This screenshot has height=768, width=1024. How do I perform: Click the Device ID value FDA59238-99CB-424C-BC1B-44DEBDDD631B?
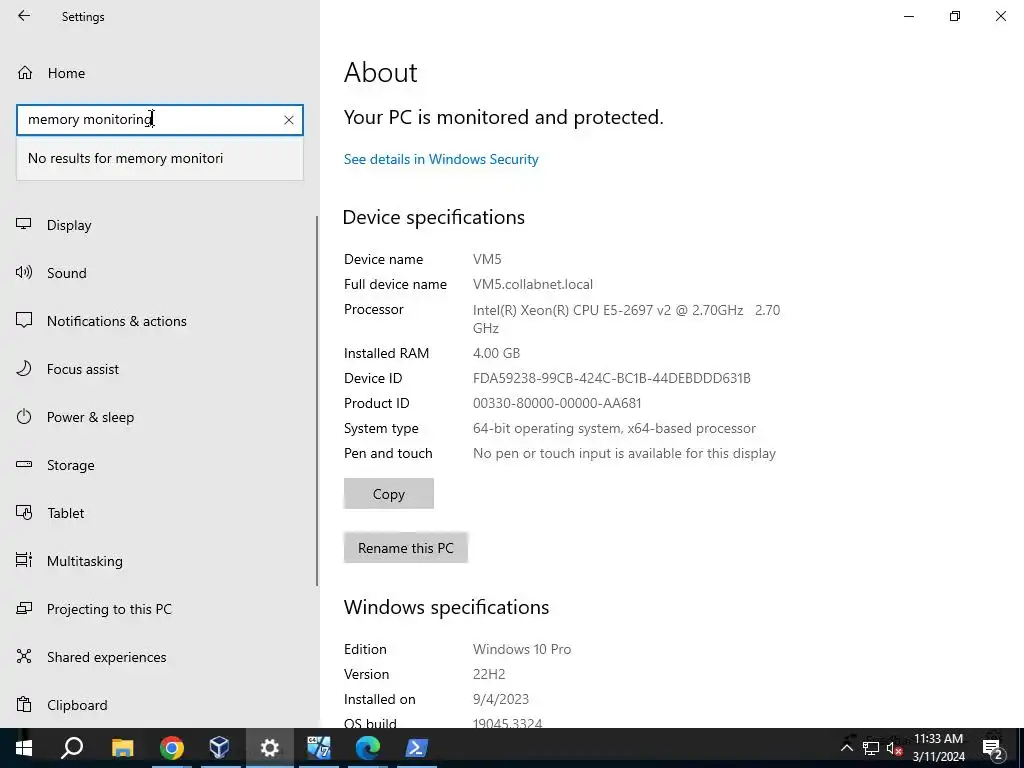click(612, 378)
